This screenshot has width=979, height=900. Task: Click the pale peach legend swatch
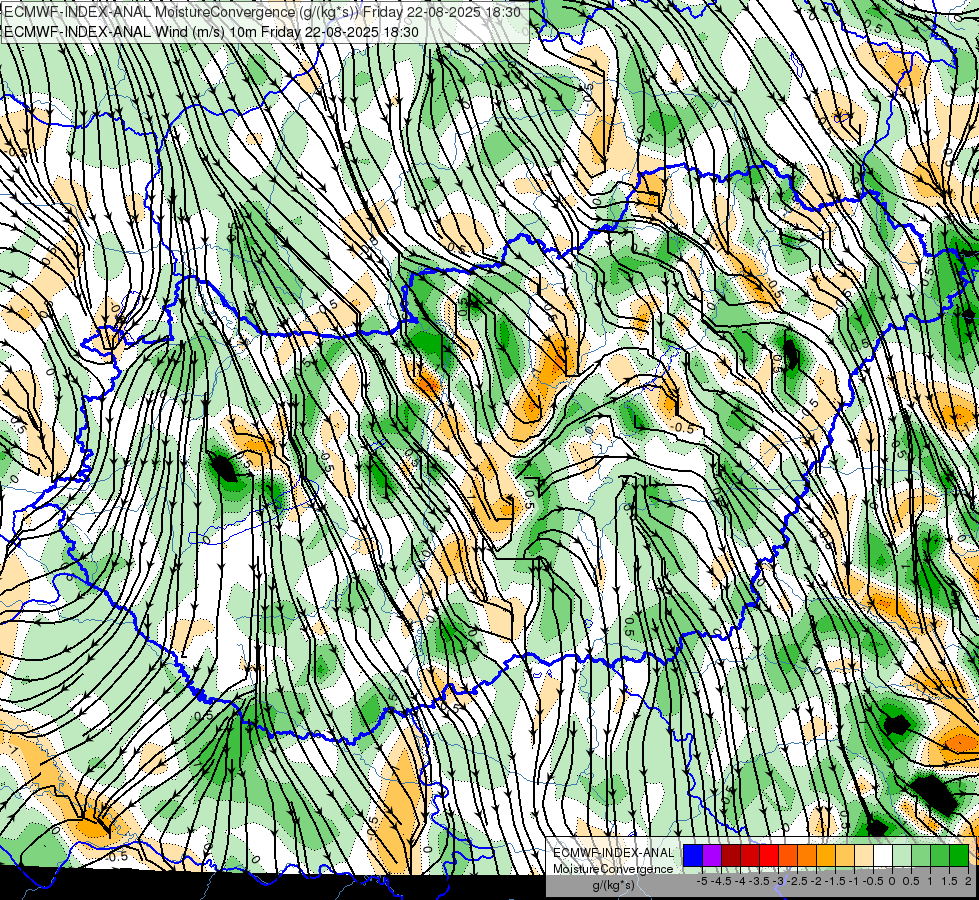[x=864, y=855]
